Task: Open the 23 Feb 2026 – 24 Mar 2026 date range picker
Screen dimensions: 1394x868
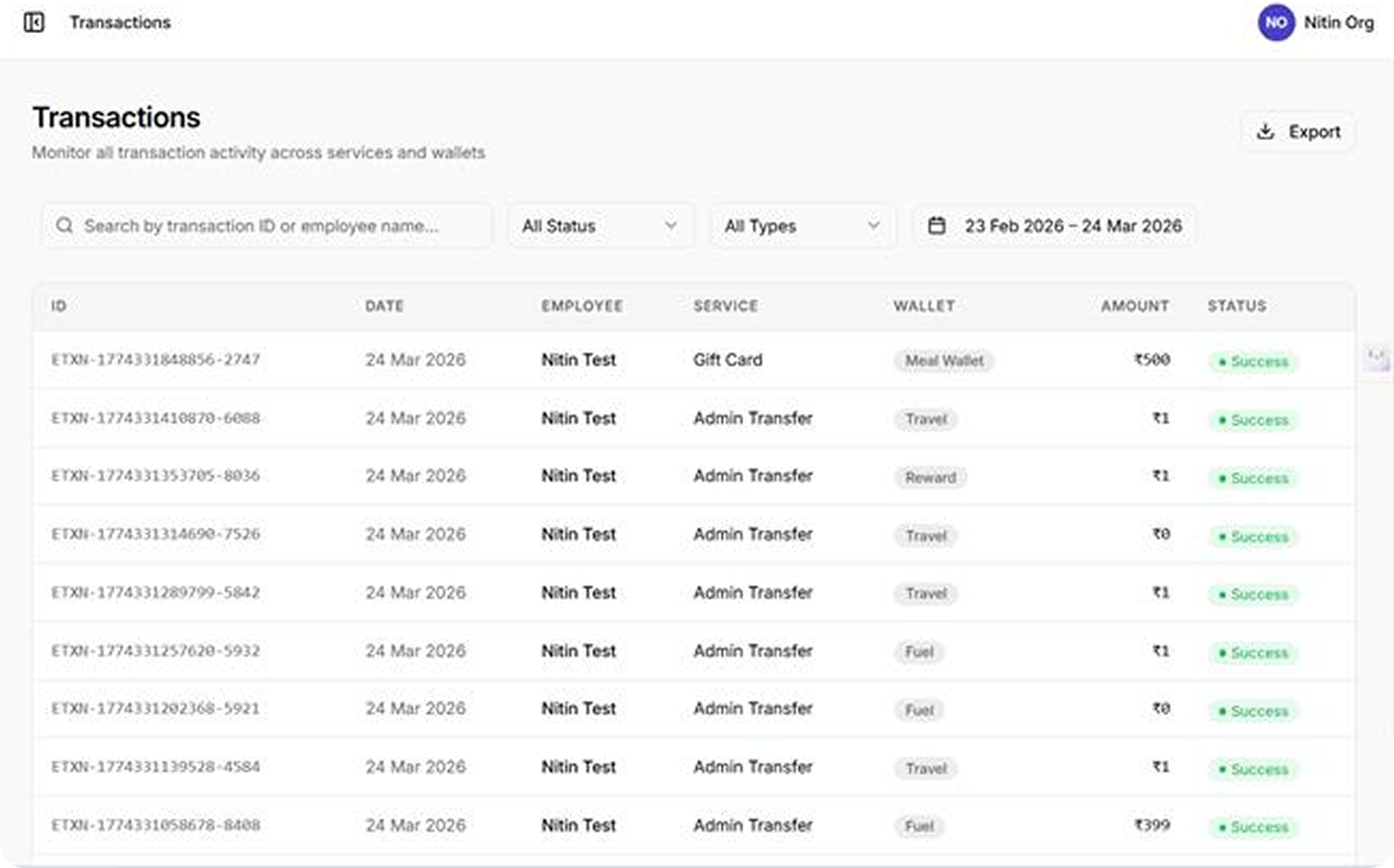Action: 1055,226
